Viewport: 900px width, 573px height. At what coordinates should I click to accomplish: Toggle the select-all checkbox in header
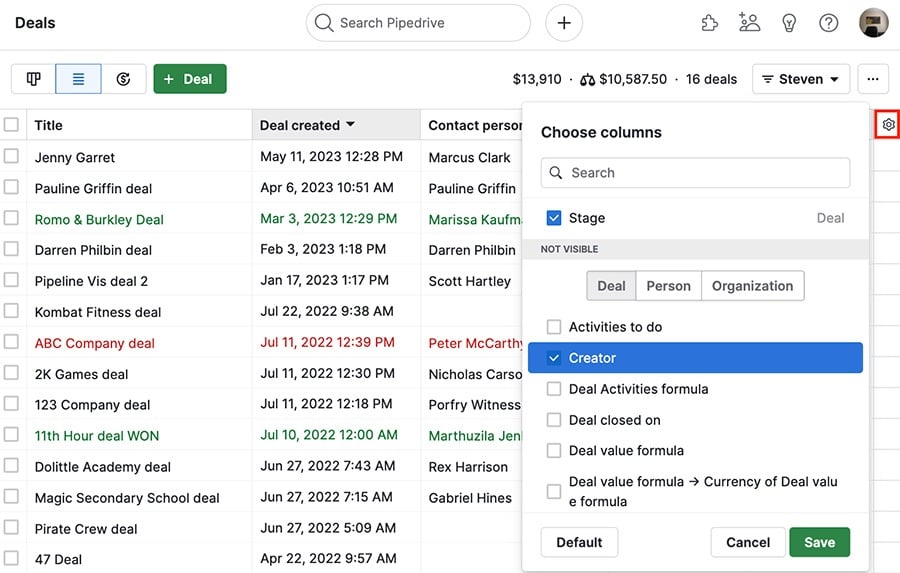[11, 125]
